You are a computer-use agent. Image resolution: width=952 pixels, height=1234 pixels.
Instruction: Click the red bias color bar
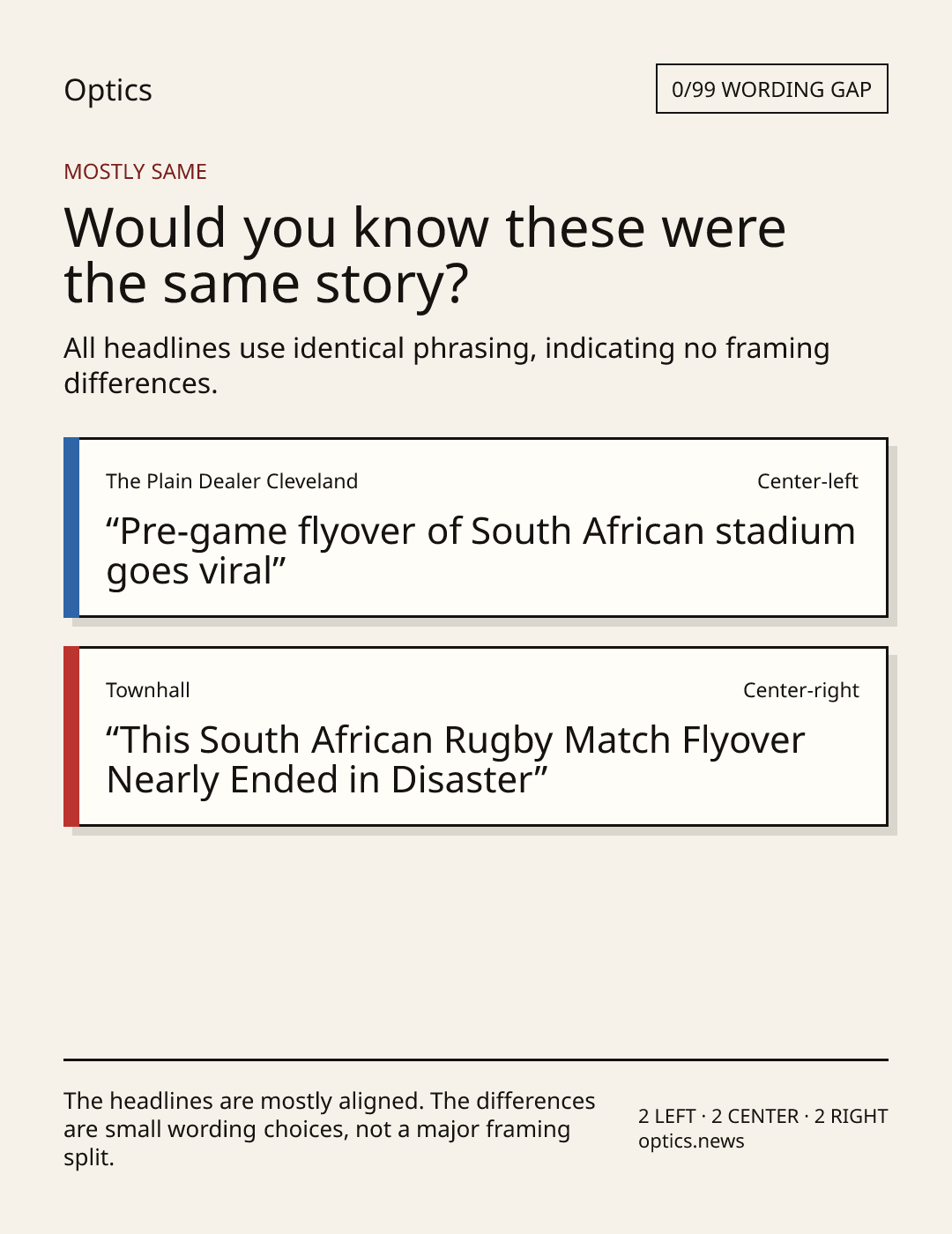pyautogui.click(x=71, y=737)
